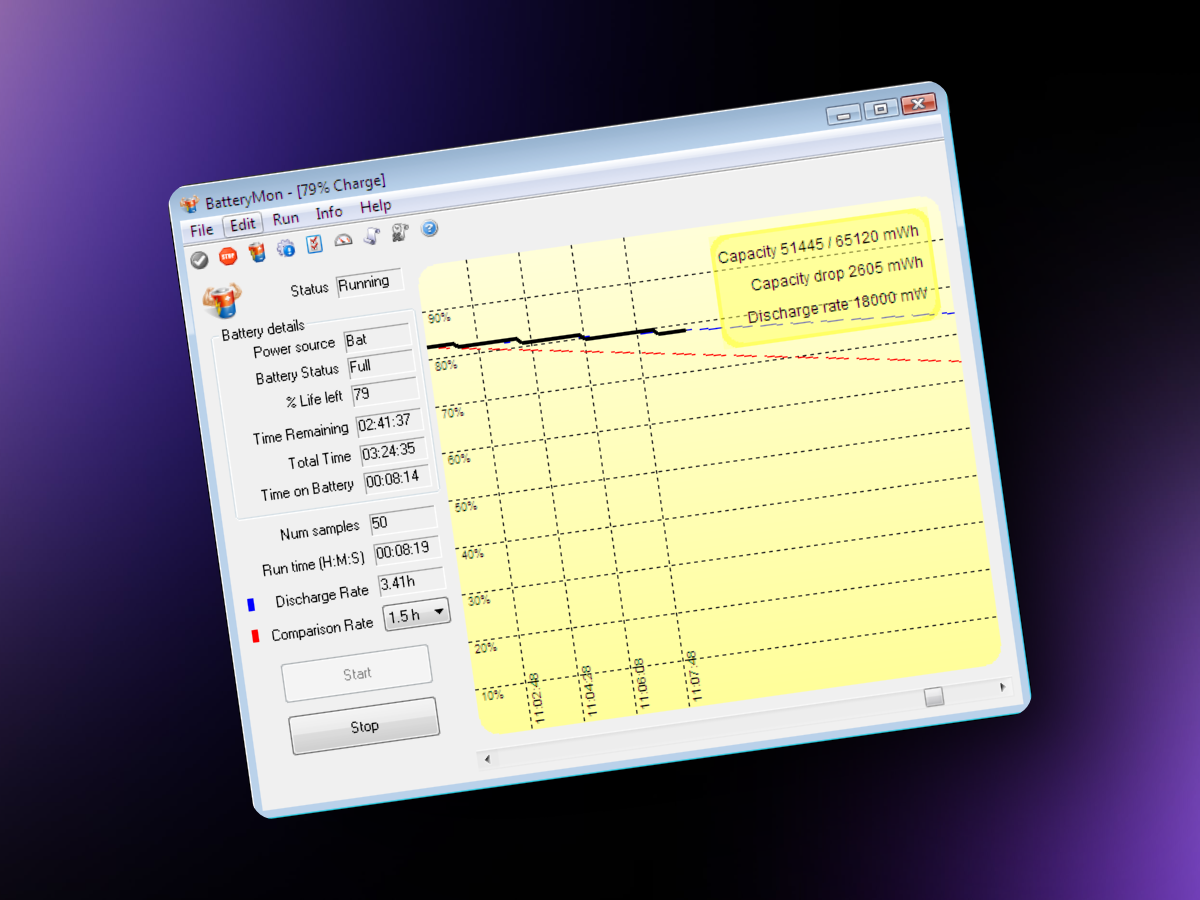Click the BatteryMon title bar app icon
The width and height of the screenshot is (1200, 900).
tap(190, 204)
